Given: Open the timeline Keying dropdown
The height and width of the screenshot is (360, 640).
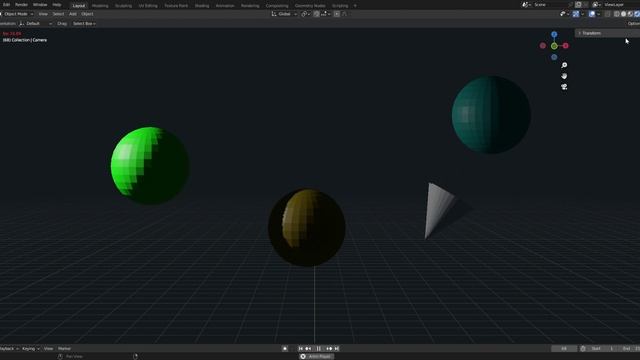Looking at the screenshot, I should 31,349.
